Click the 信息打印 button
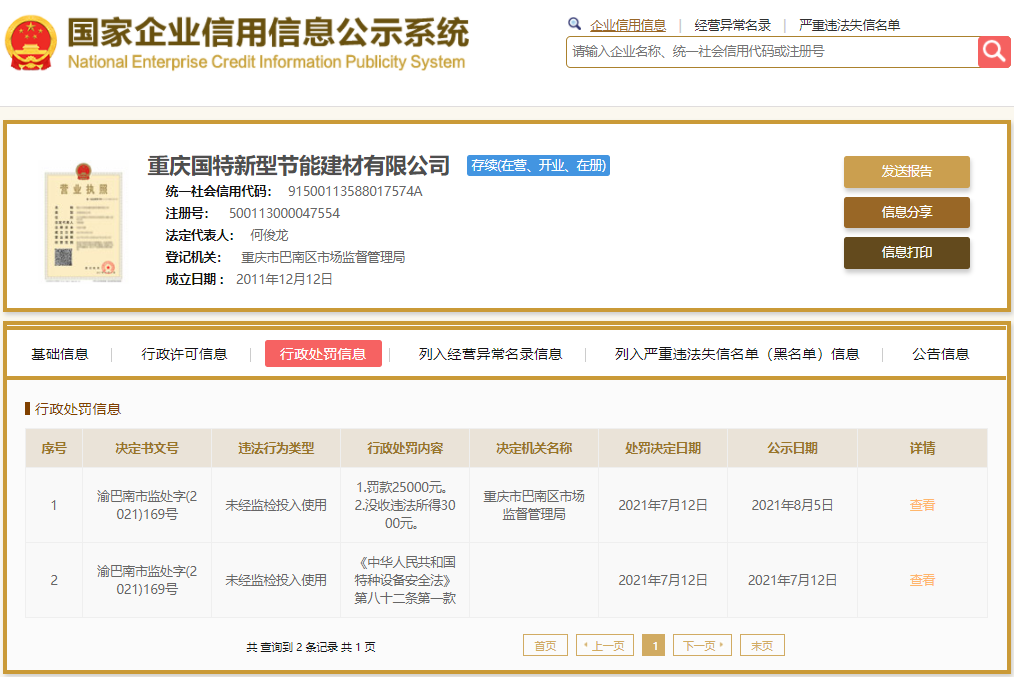 point(907,252)
